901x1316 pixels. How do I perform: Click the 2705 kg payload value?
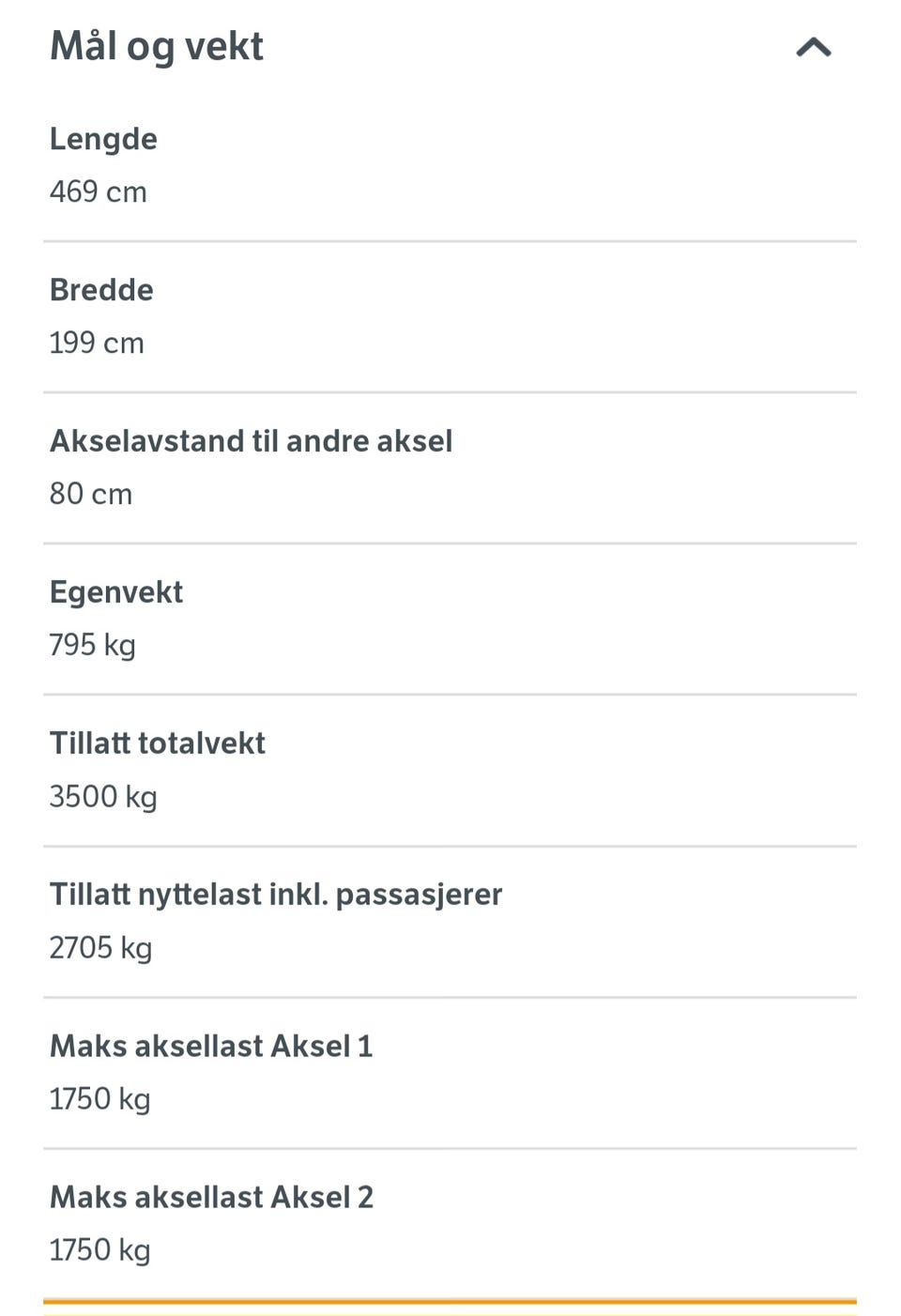[x=100, y=948]
